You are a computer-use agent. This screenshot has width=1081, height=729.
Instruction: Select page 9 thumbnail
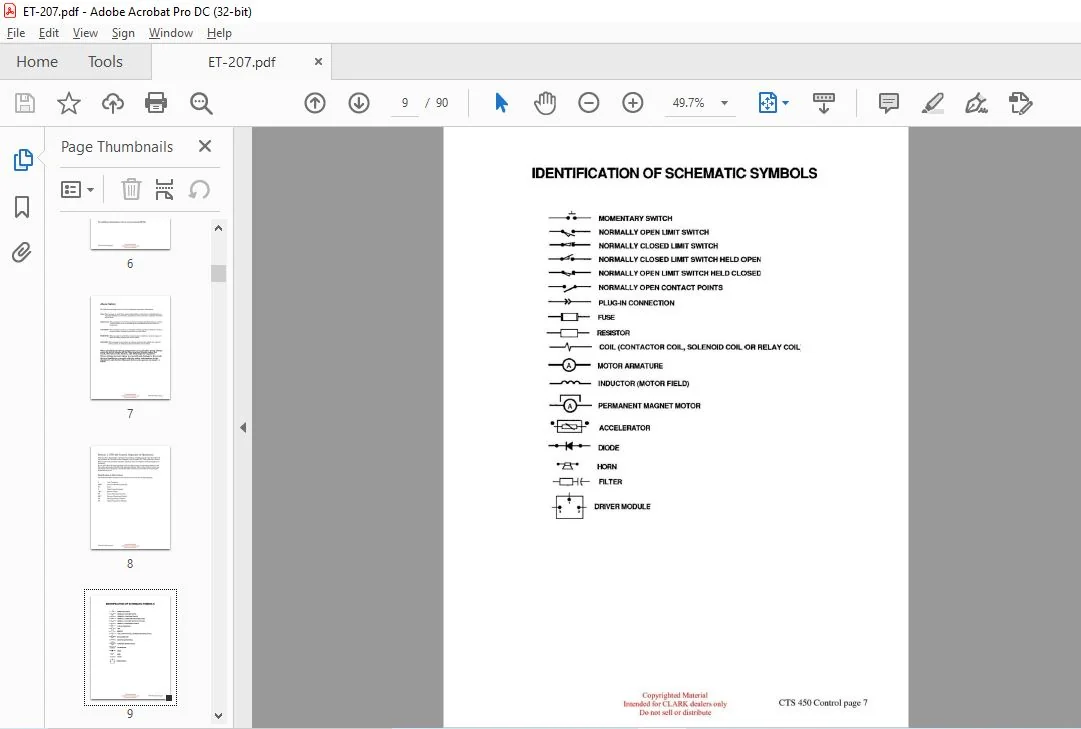[x=130, y=647]
